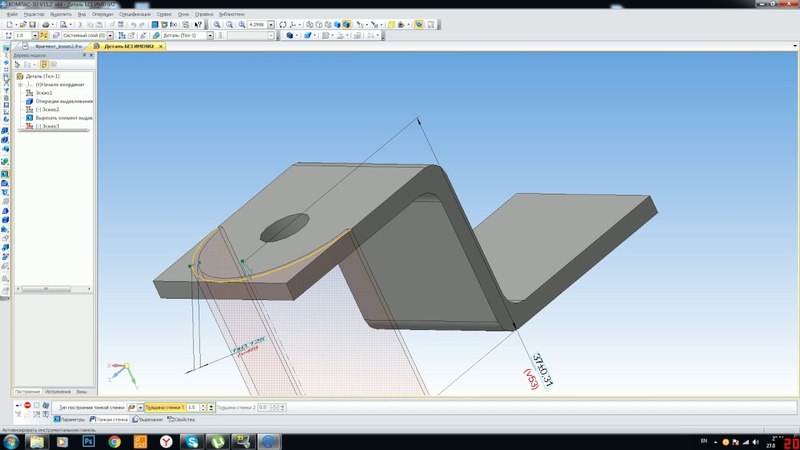
Task: Switch to the Исполнения tab below model tree
Action: pos(57,390)
